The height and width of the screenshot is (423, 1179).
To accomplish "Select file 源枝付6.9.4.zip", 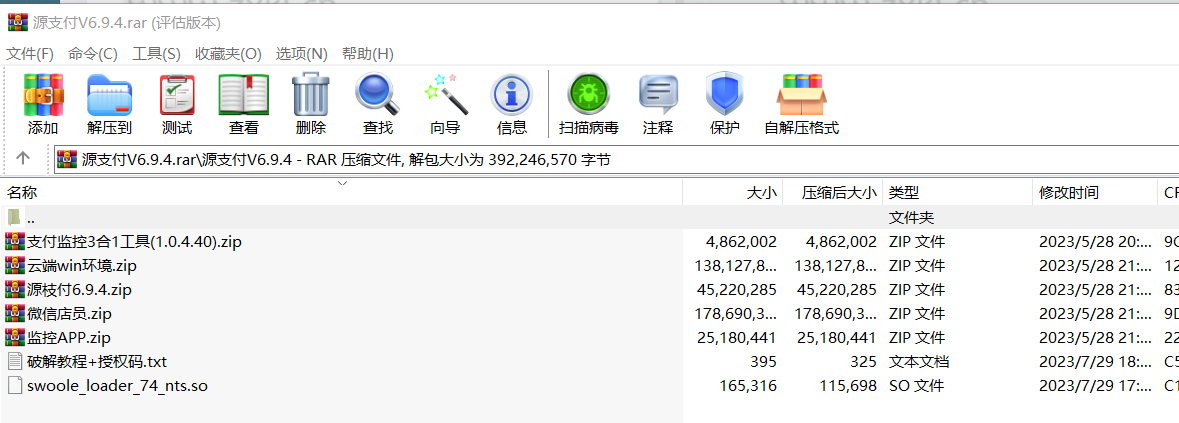I will pyautogui.click(x=80, y=290).
